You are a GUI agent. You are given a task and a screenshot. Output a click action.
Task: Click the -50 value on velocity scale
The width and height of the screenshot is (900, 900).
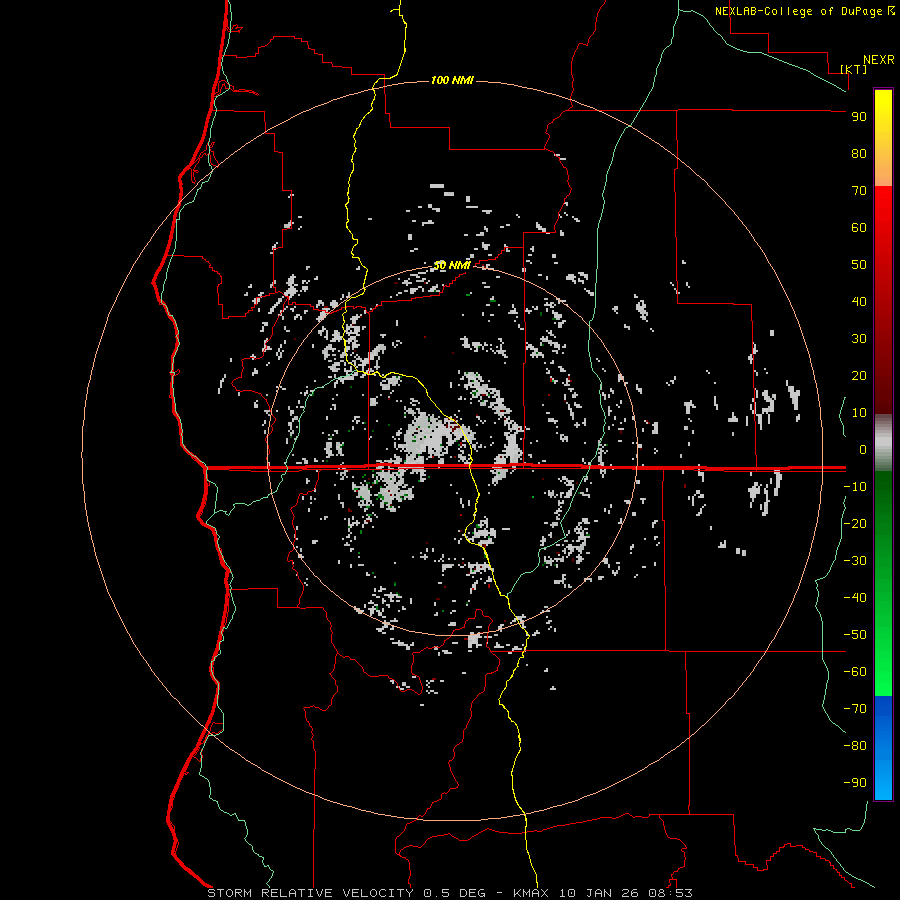pos(855,634)
